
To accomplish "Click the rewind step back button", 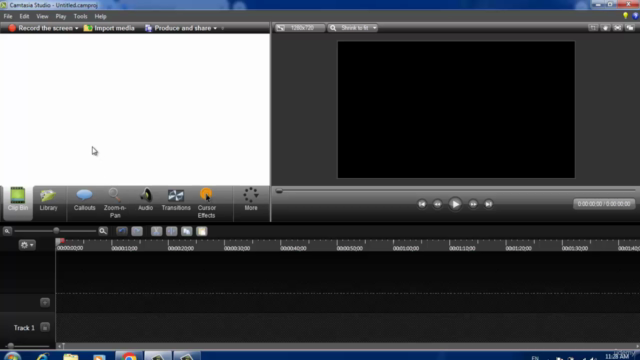I will click(437, 204).
